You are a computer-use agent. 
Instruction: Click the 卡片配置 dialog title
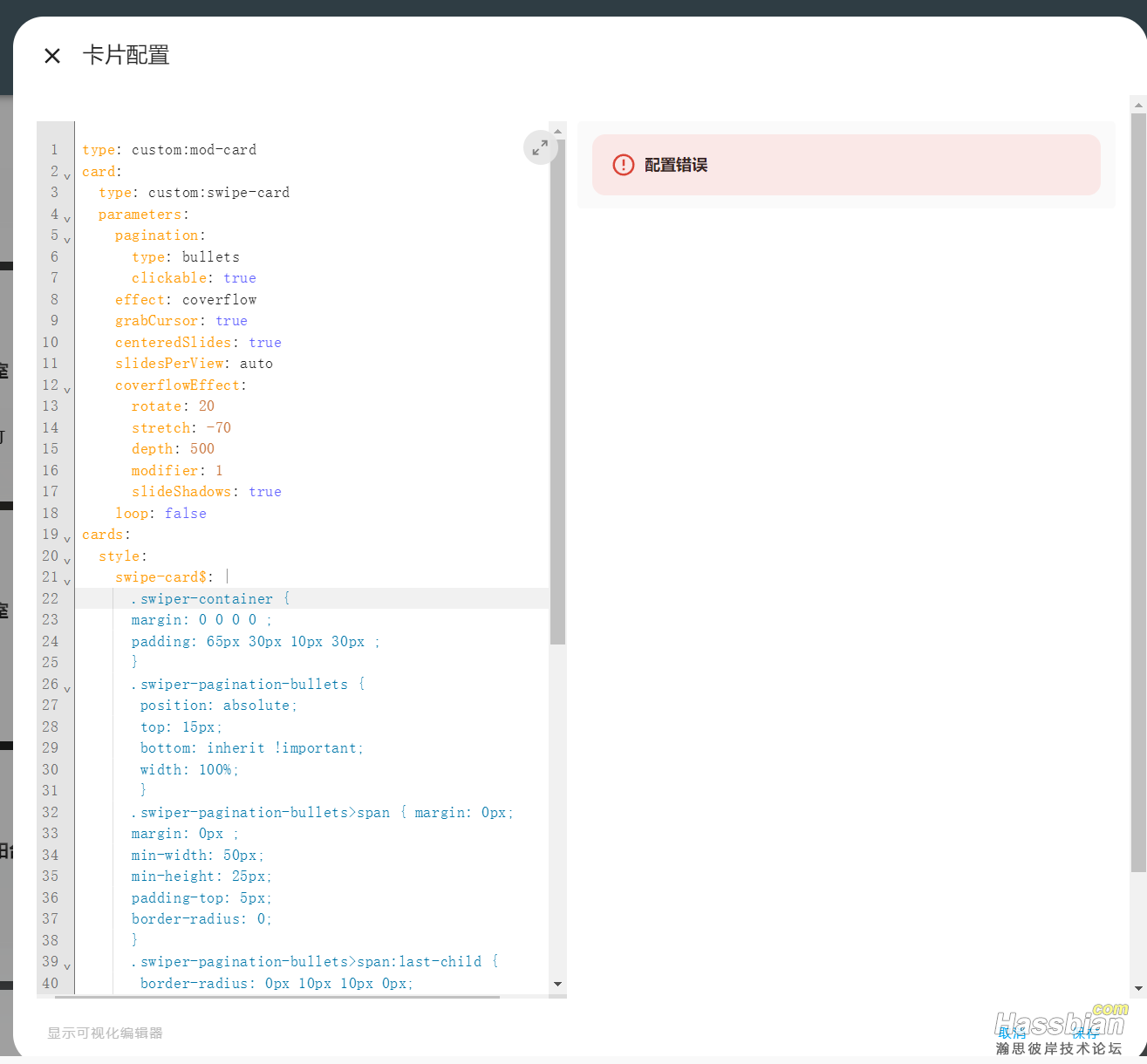[126, 56]
